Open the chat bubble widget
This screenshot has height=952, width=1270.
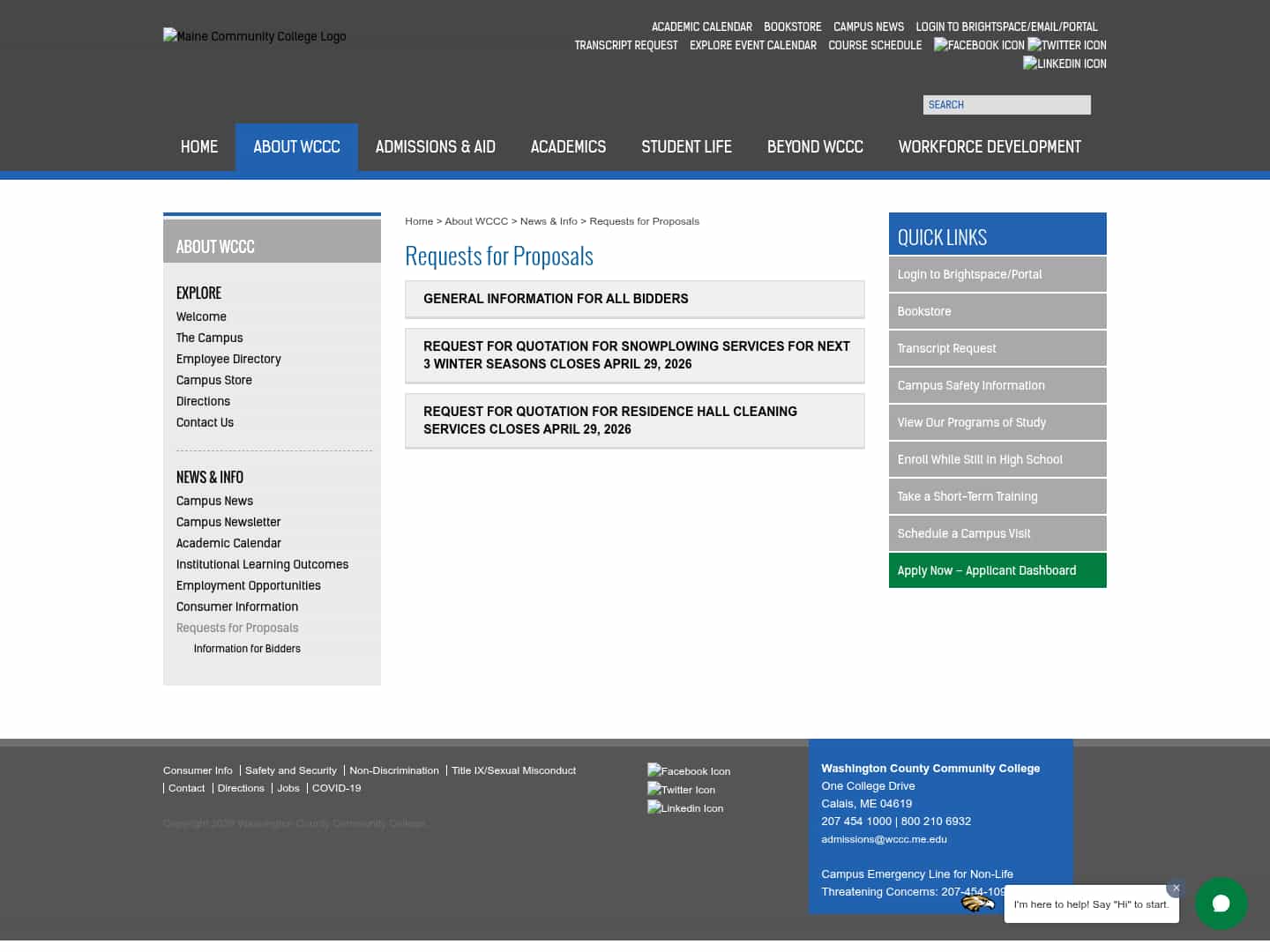(x=1221, y=904)
